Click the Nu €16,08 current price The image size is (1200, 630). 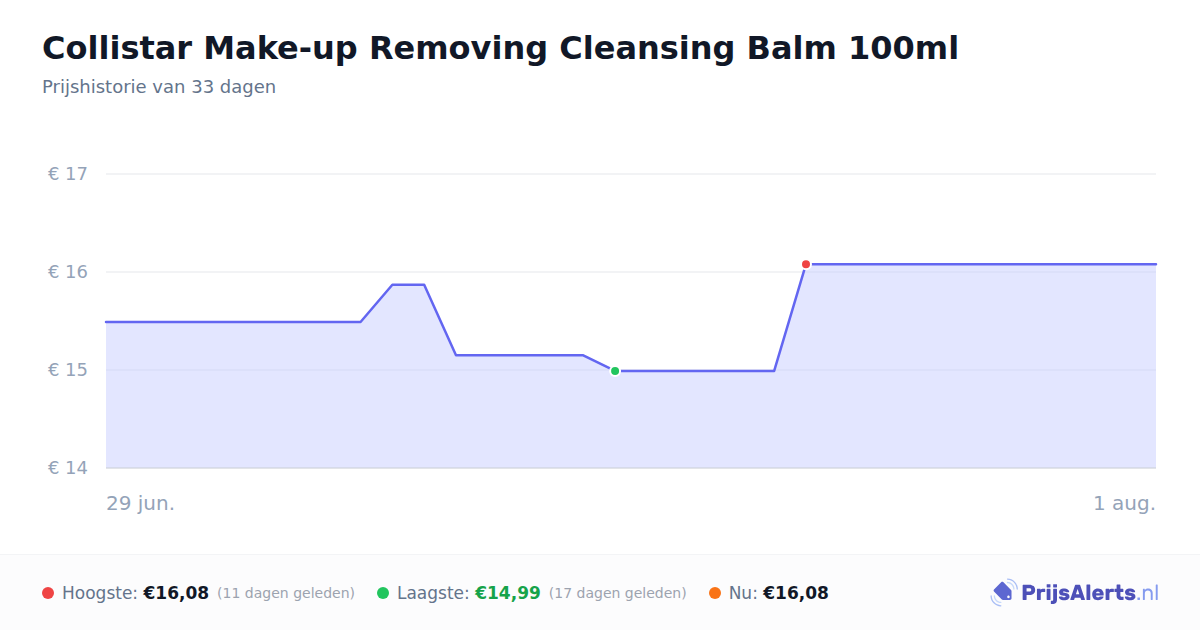(796, 593)
